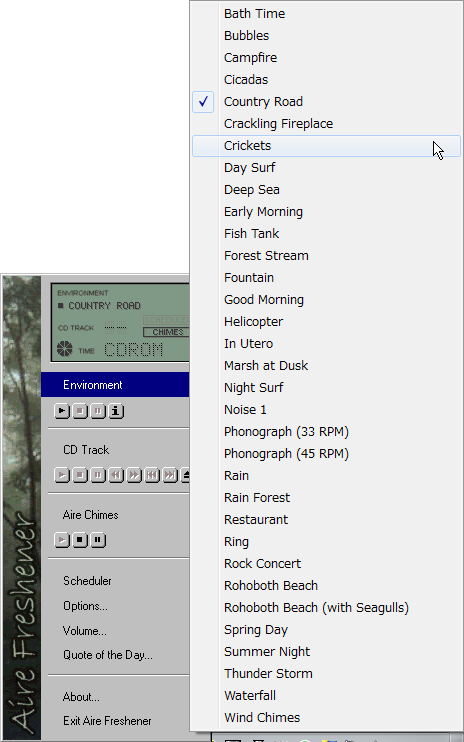Pause Aire Chimes
This screenshot has height=742, width=464.
click(98, 540)
